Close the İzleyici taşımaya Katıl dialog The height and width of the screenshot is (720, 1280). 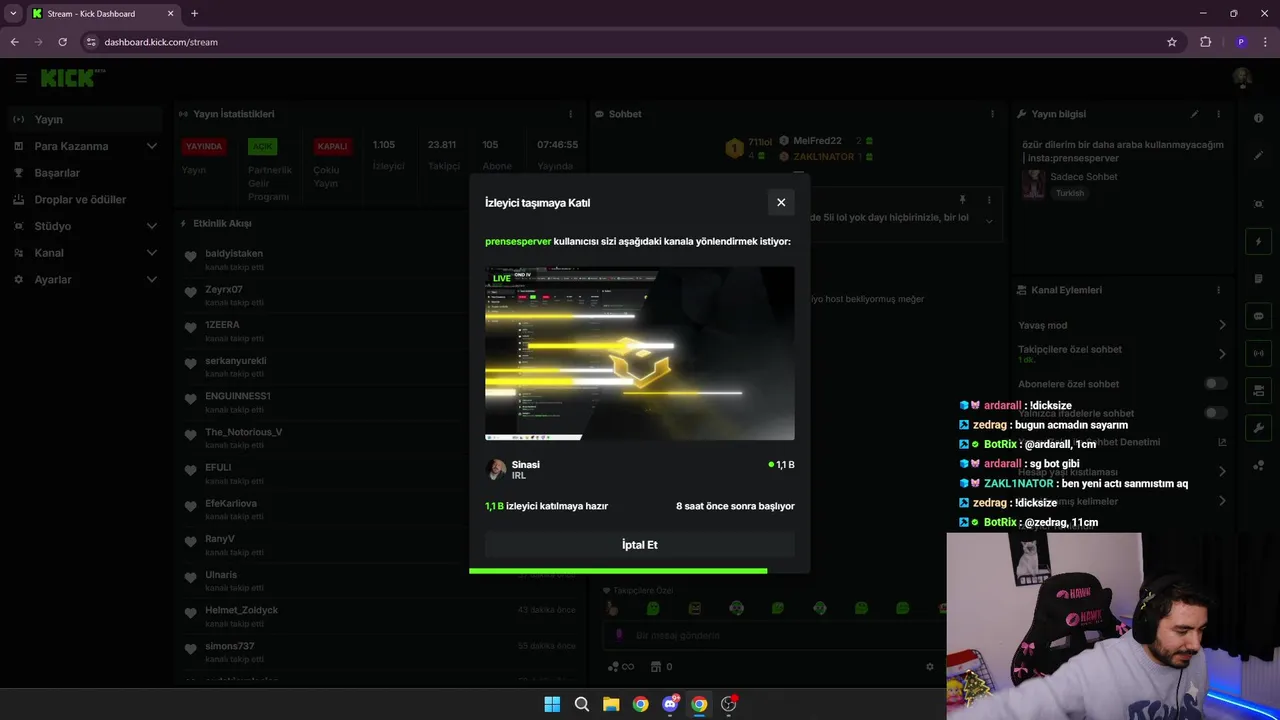click(x=781, y=202)
